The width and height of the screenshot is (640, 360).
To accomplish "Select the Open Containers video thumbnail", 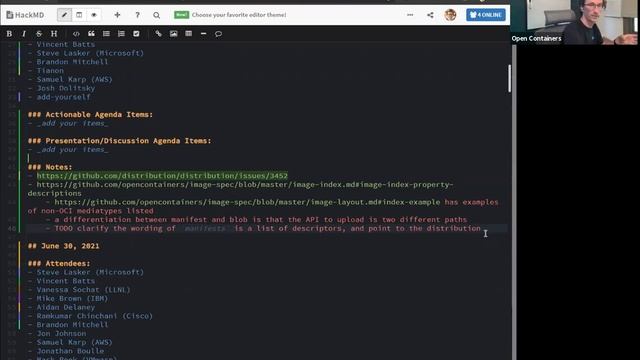I will 575,22.
